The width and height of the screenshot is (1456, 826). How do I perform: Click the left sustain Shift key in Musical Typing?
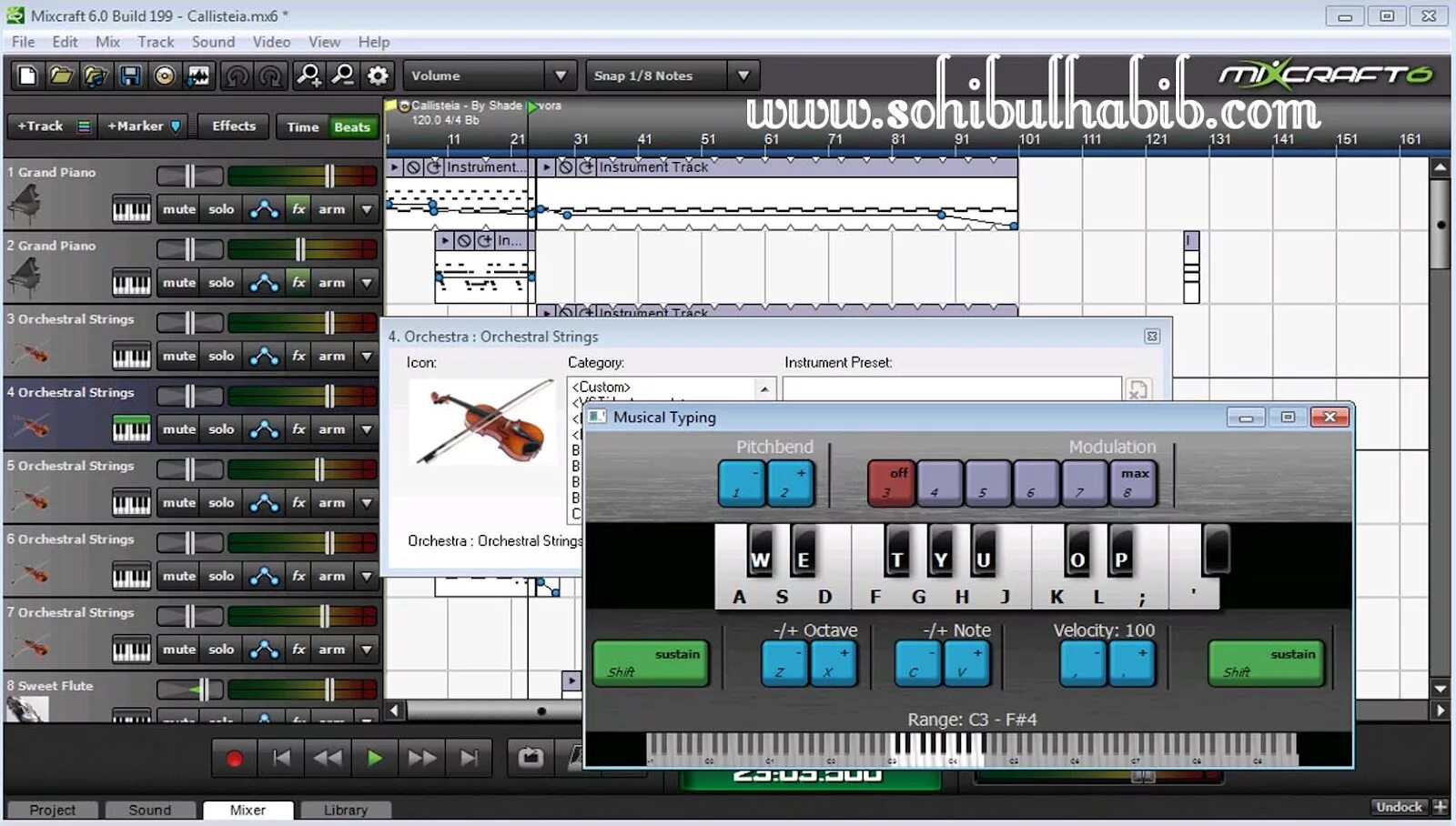coord(651,663)
